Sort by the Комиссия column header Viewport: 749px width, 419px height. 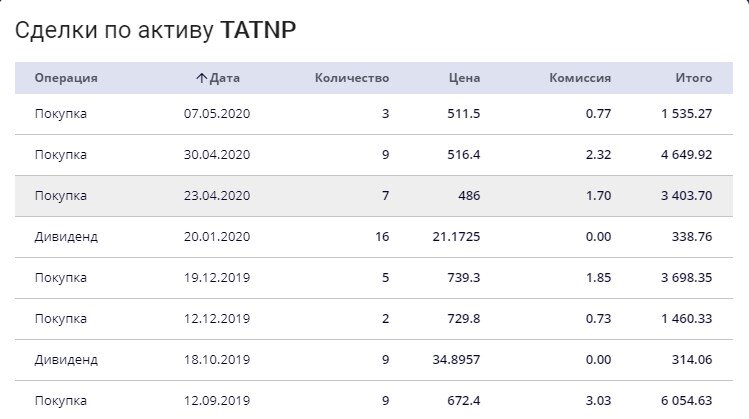tap(580, 78)
